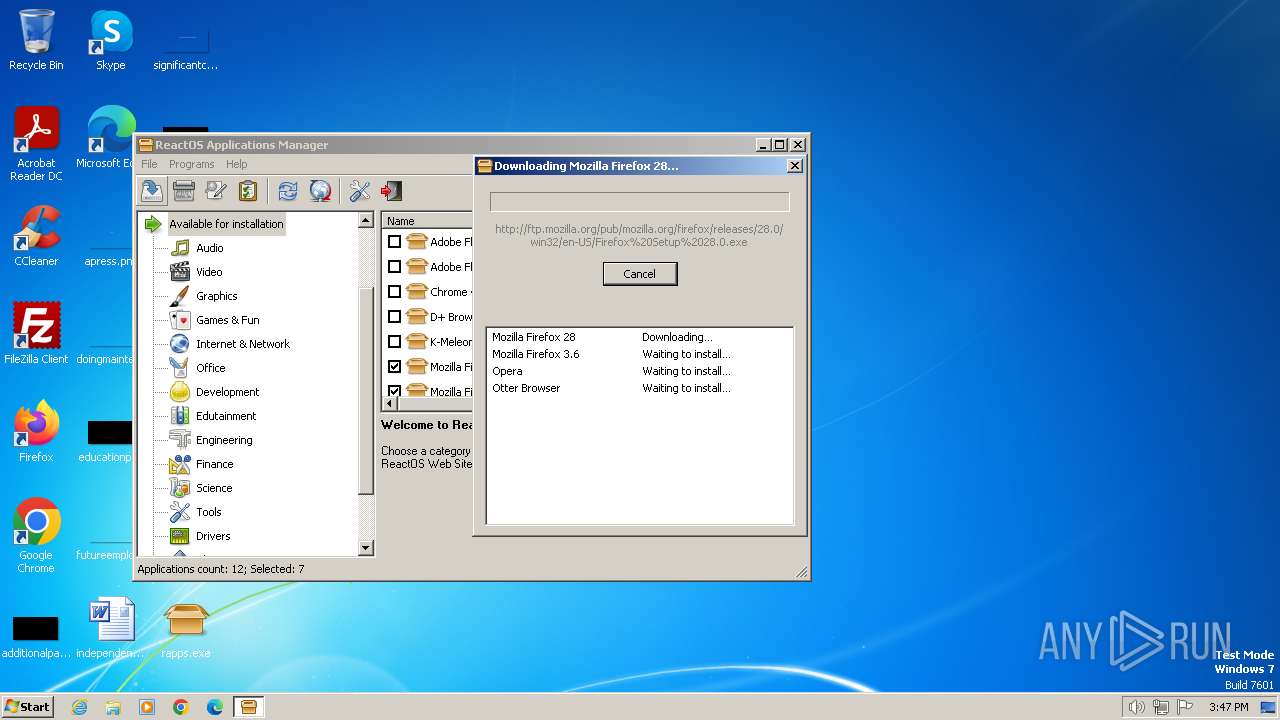This screenshot has height=720, width=1280.
Task: Click the Modify toolbar icon
Action: (216, 190)
